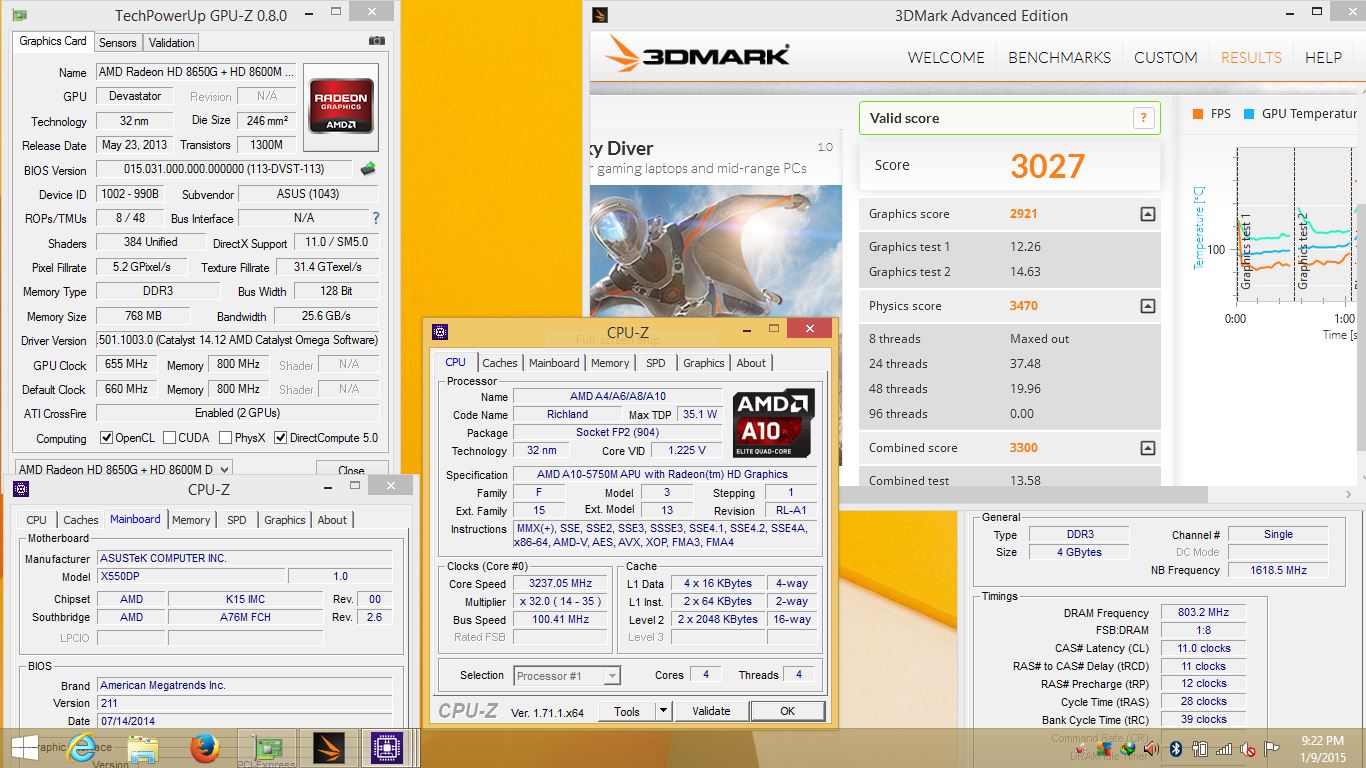Viewport: 1366px width, 768px height.
Task: Open the About tab in Mainboard CPU-Z window
Action: pos(332,520)
